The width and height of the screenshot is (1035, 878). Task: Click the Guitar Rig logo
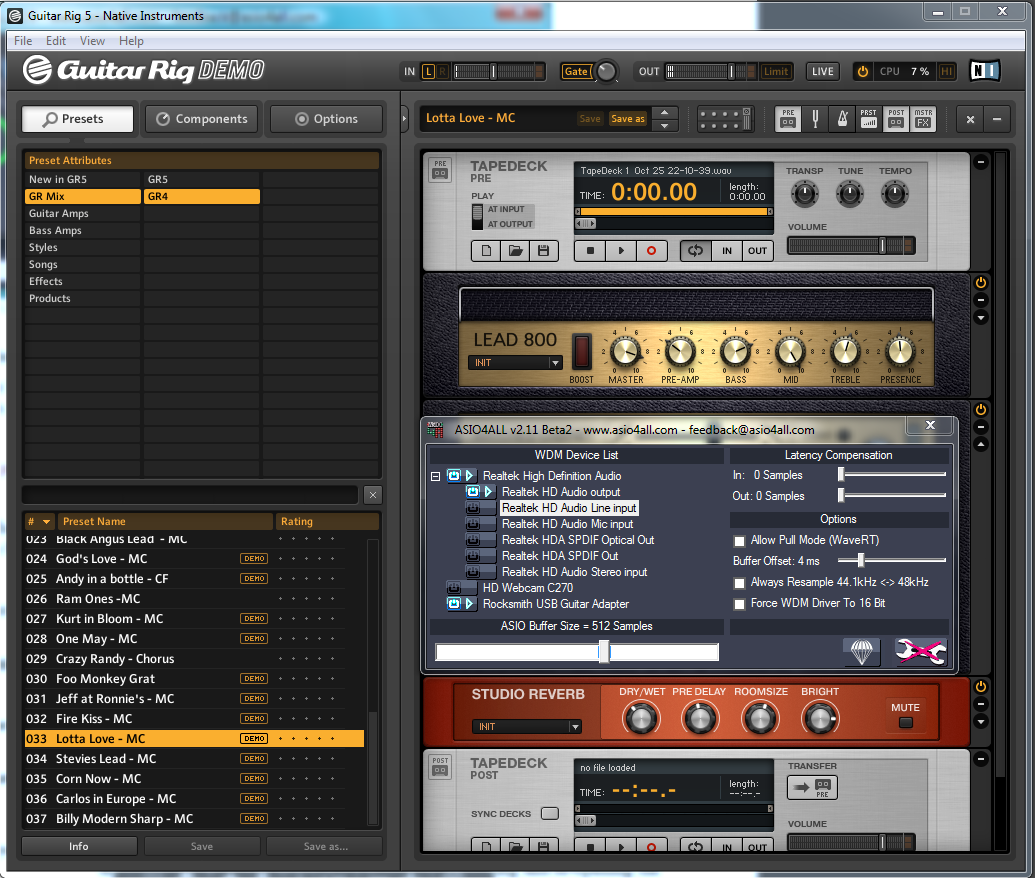click(143, 70)
